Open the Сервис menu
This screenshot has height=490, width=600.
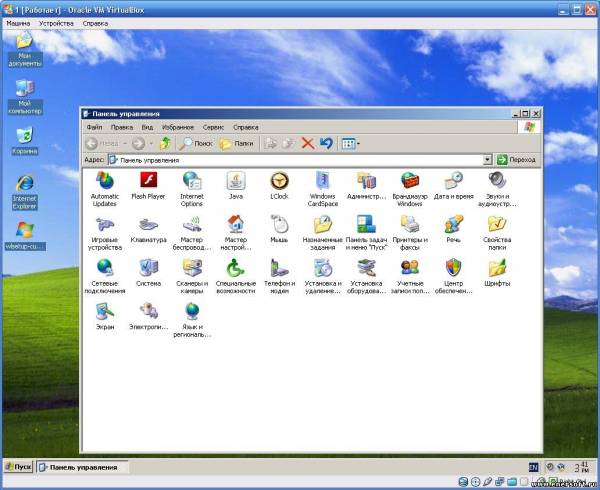(213, 127)
